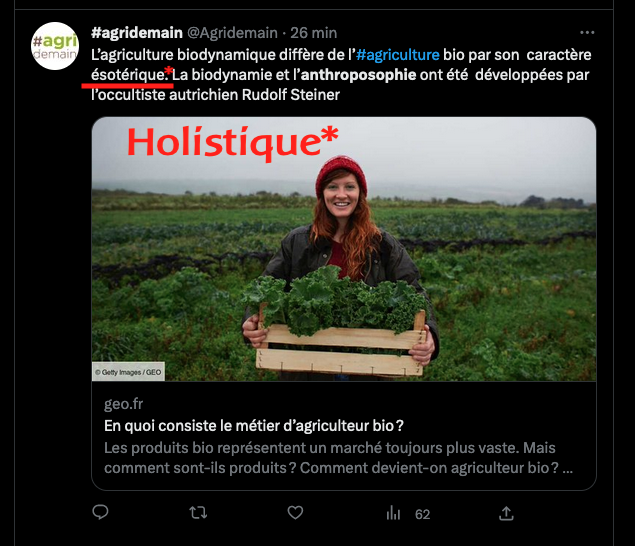
Task: Retweet the post using the arrows icon
Action: click(x=198, y=513)
